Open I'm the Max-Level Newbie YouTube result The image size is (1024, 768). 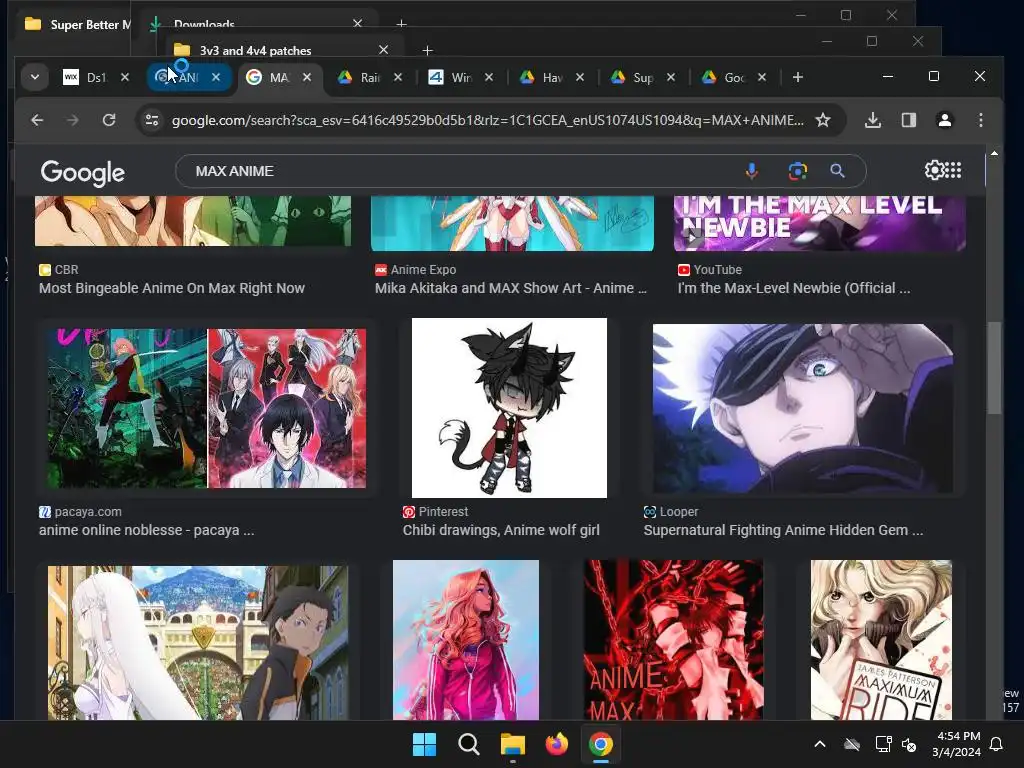click(x=793, y=288)
